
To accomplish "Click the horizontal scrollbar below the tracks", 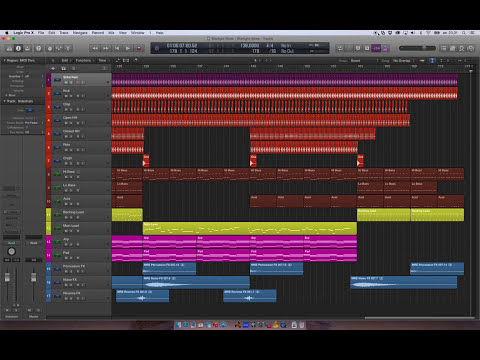I will click(419, 318).
